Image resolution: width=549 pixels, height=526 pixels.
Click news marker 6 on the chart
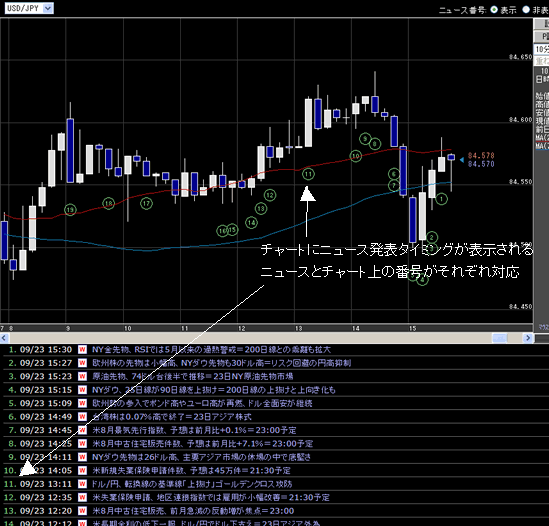coord(394,174)
